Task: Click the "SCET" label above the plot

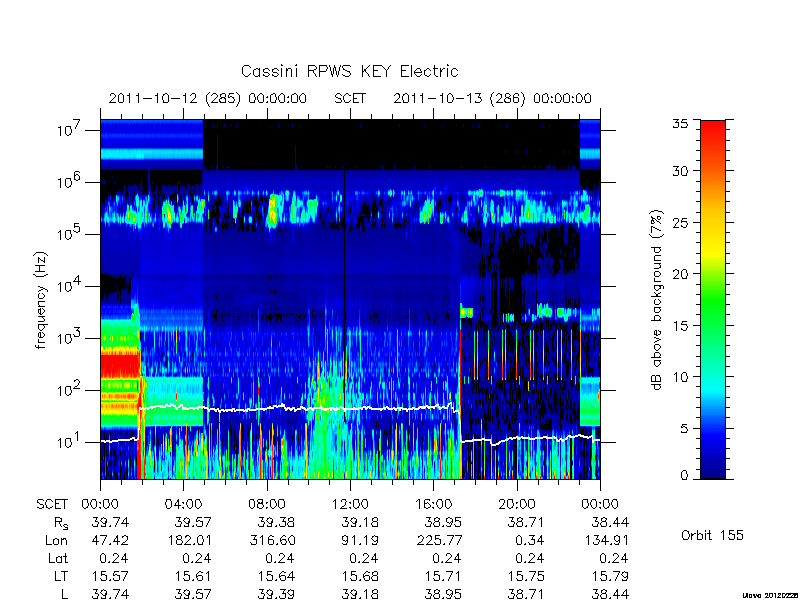Action: (x=350, y=98)
